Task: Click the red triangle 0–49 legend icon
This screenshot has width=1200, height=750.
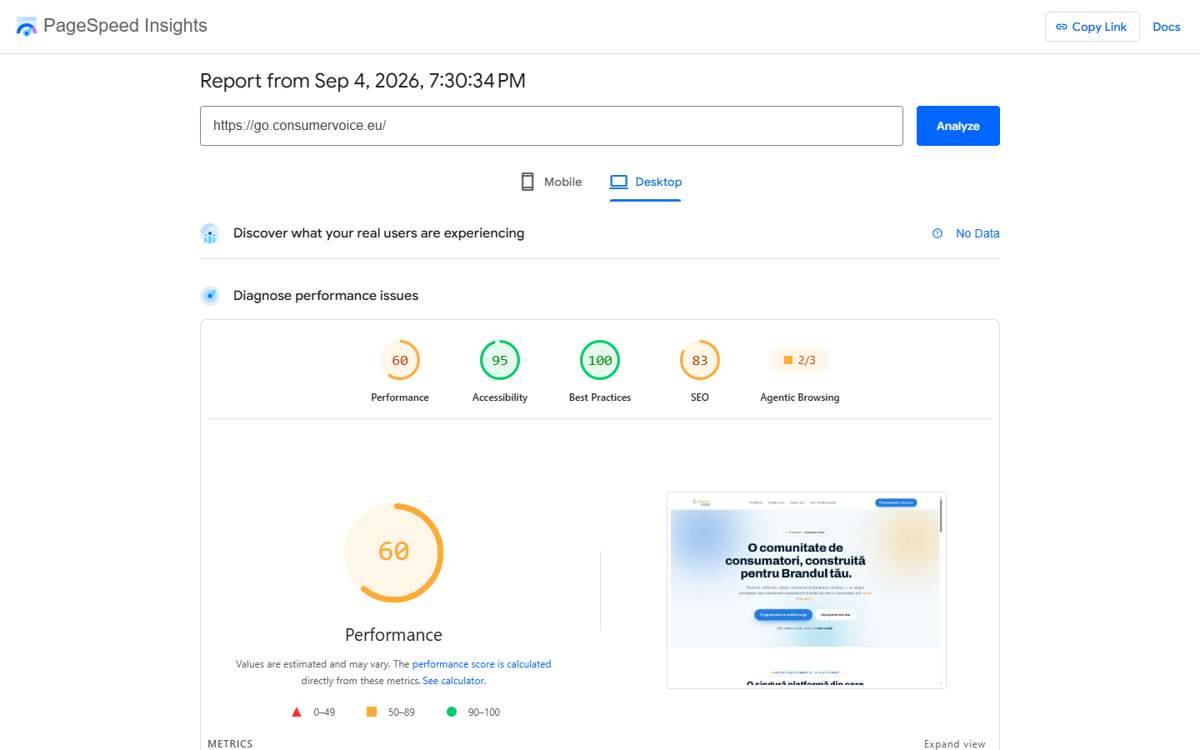Action: point(296,712)
